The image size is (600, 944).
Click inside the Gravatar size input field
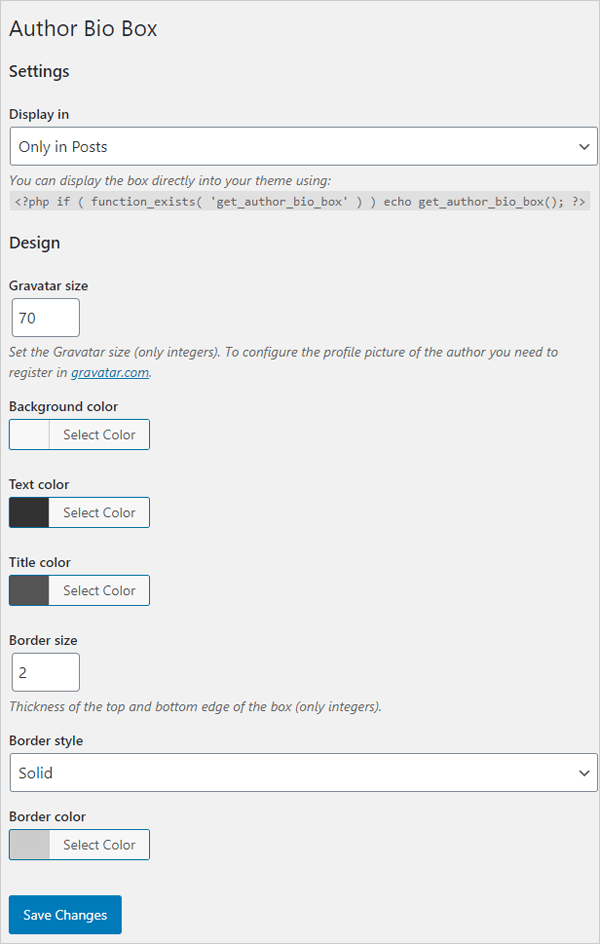coord(45,317)
